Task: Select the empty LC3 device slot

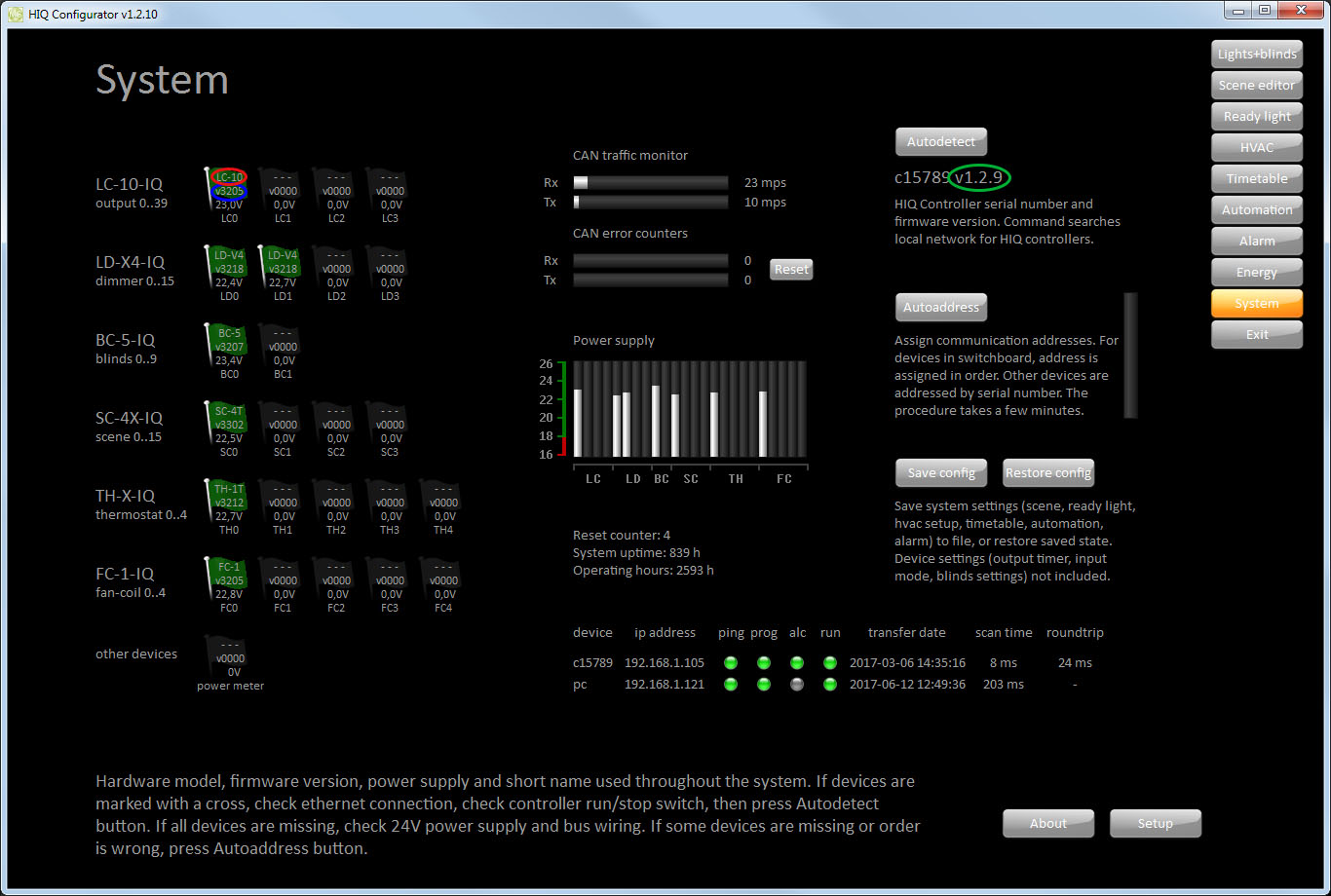Action: pyautogui.click(x=389, y=189)
